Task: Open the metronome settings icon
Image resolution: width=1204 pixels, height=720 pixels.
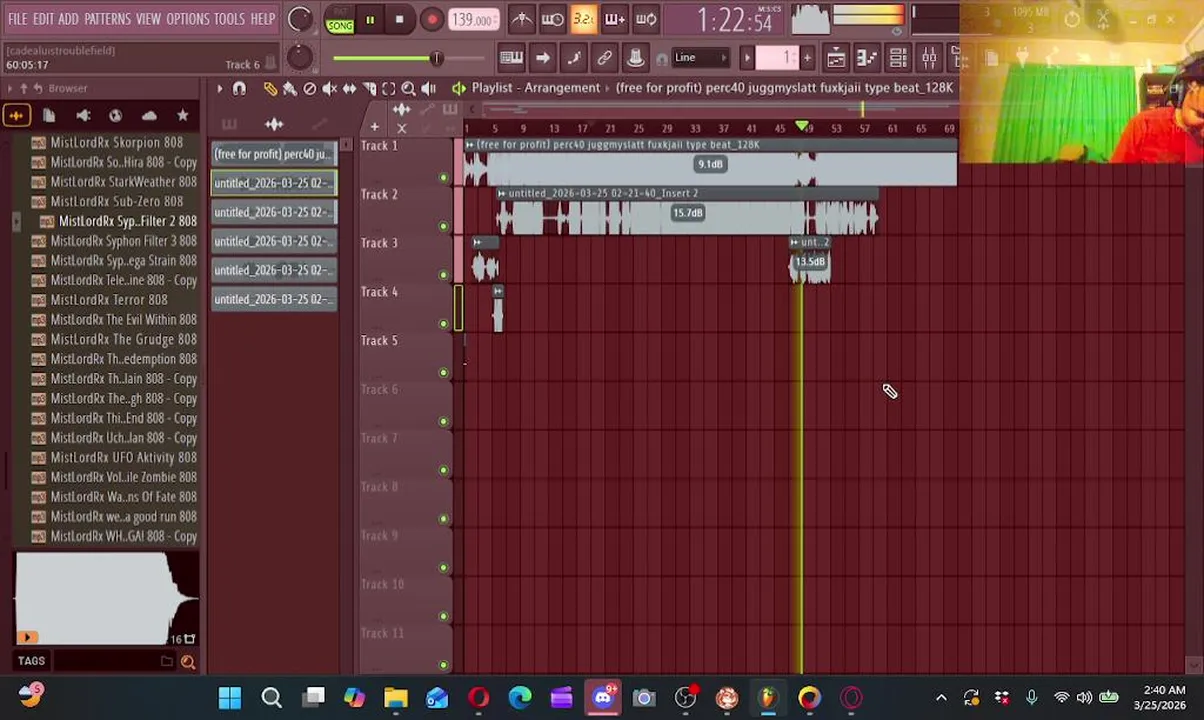Action: click(522, 19)
